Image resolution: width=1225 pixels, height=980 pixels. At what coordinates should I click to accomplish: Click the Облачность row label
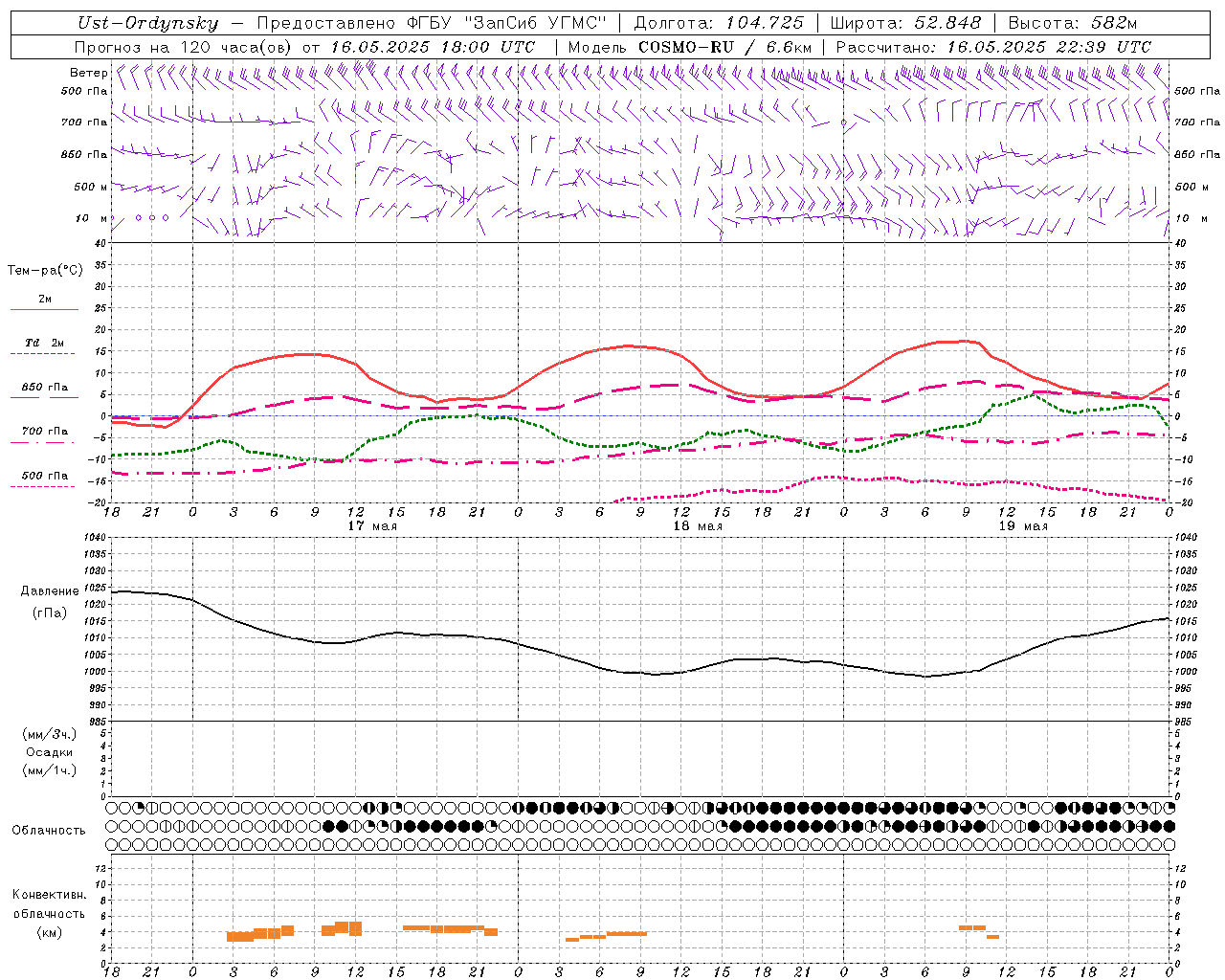click(49, 831)
